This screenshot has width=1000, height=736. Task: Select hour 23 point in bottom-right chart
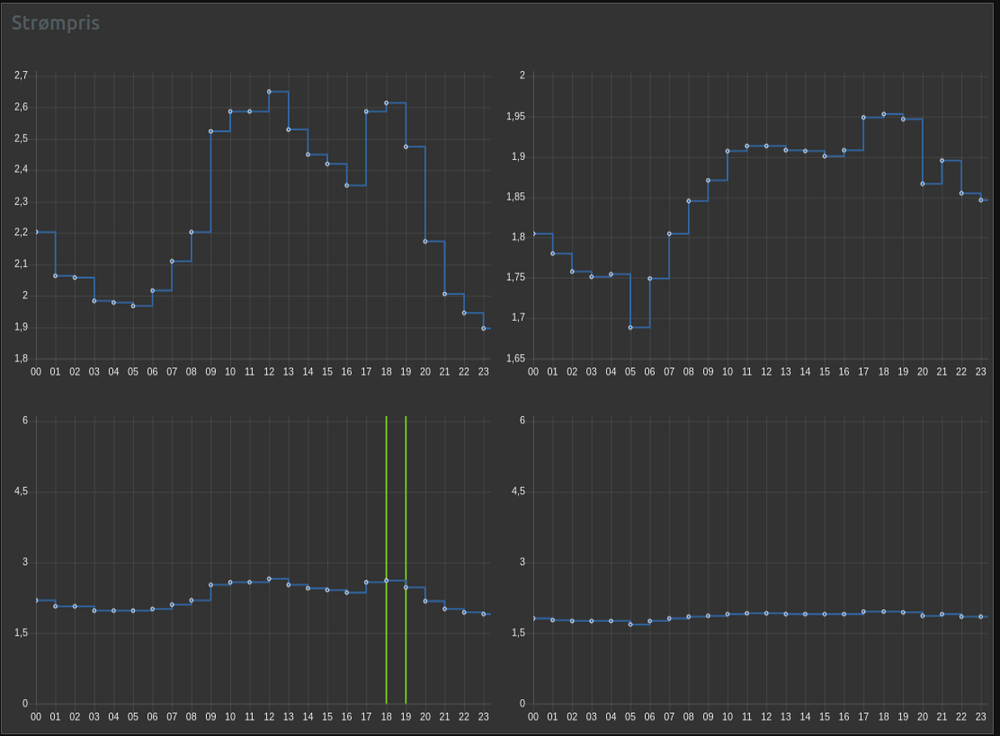coord(981,617)
